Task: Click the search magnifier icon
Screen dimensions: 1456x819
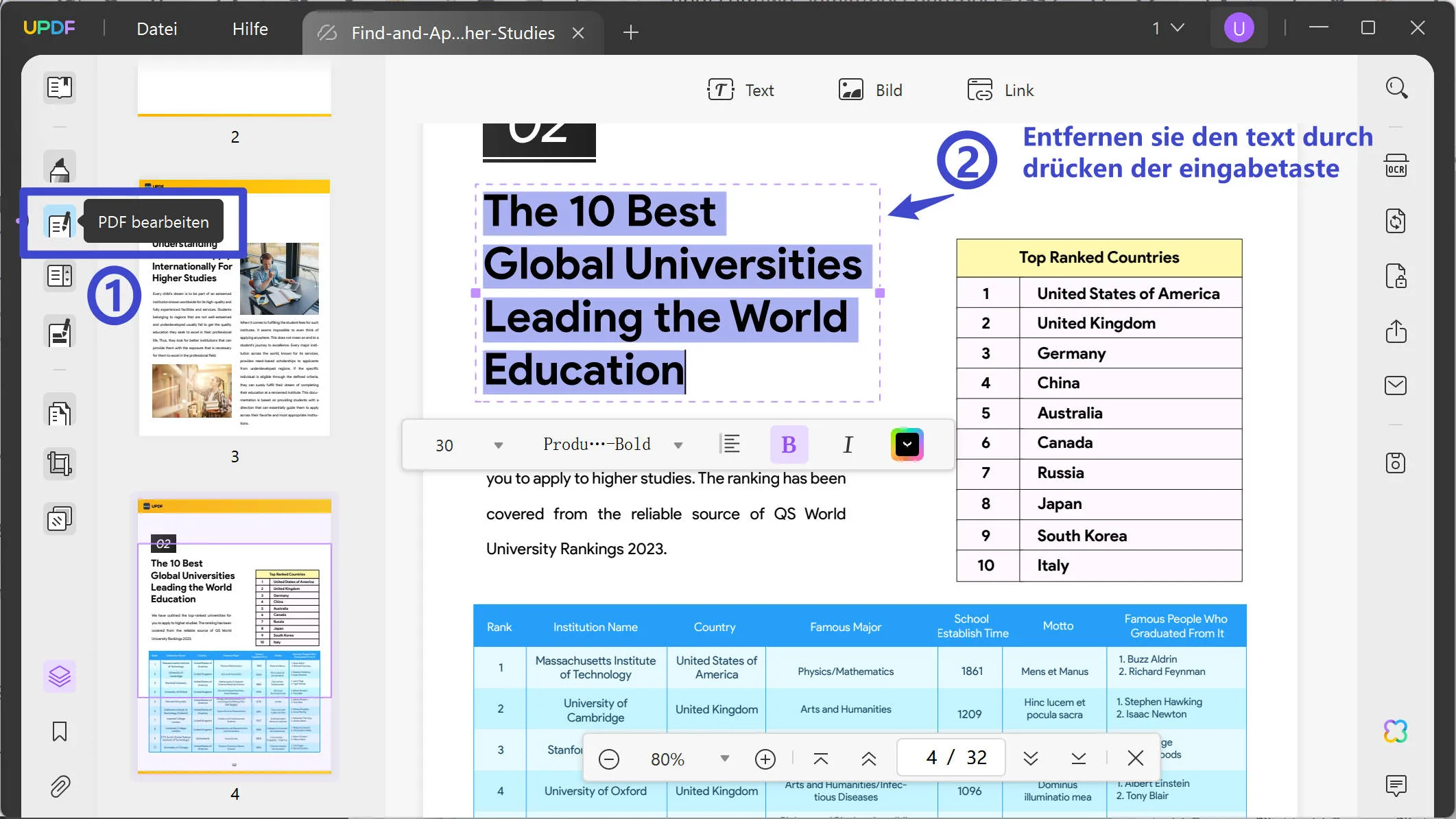Action: coord(1396,88)
